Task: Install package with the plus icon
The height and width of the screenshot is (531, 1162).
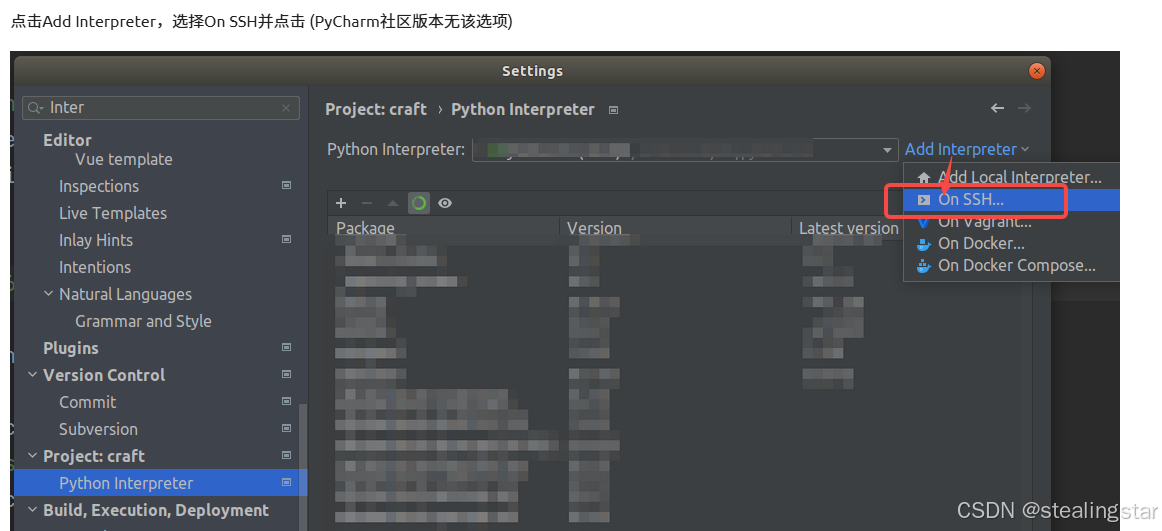Action: pos(341,203)
